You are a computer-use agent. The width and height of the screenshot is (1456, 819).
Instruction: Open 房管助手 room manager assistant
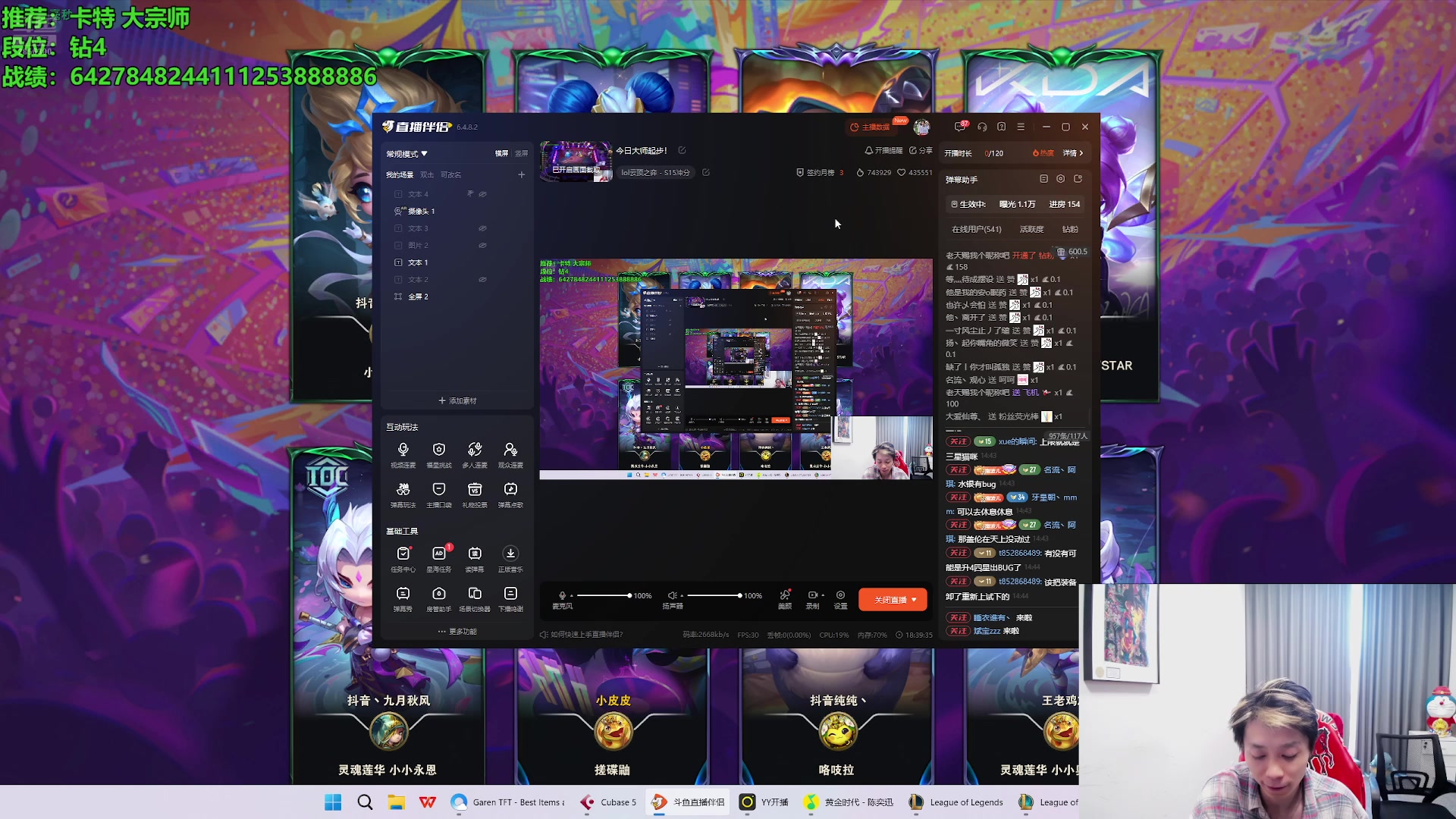[x=438, y=598]
